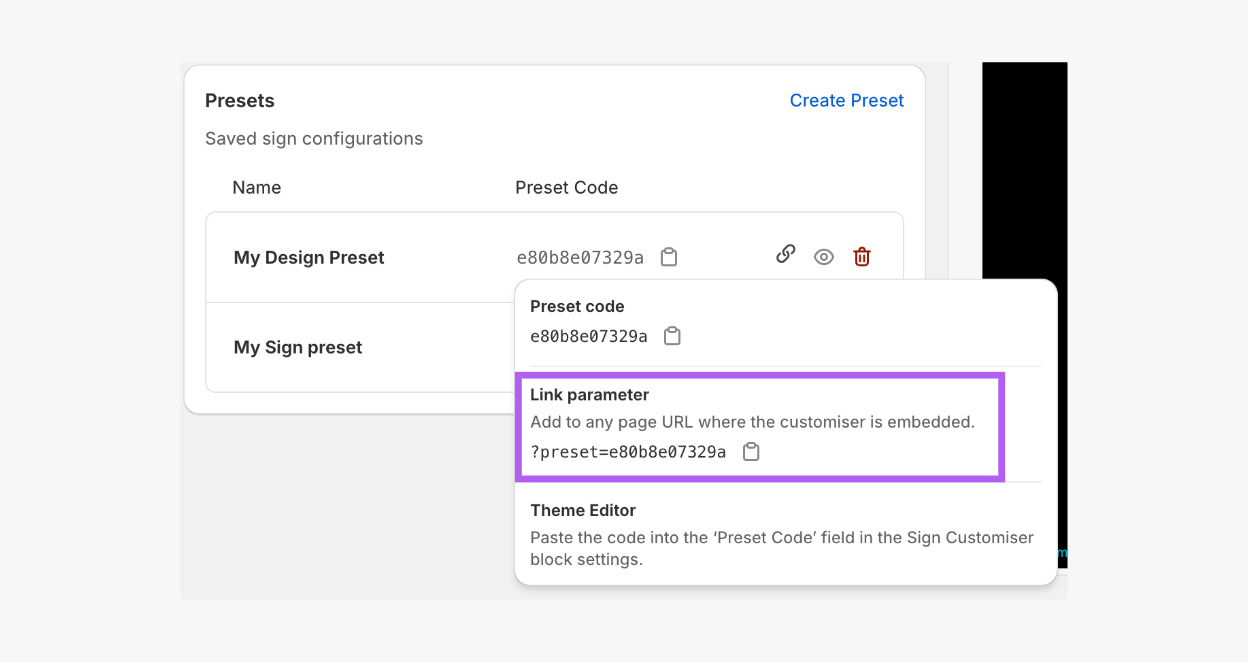This screenshot has height=662, width=1248.
Task: Click the Theme Editor heading
Action: pos(583,510)
